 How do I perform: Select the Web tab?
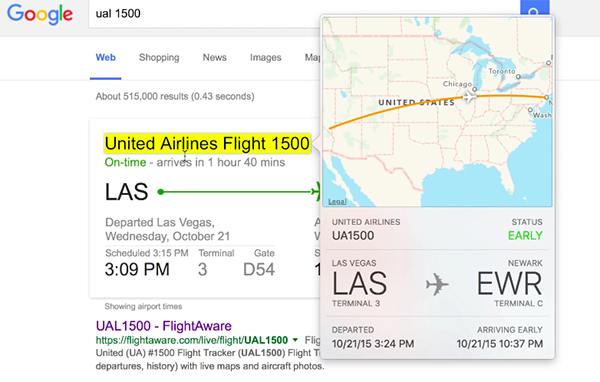tap(106, 57)
